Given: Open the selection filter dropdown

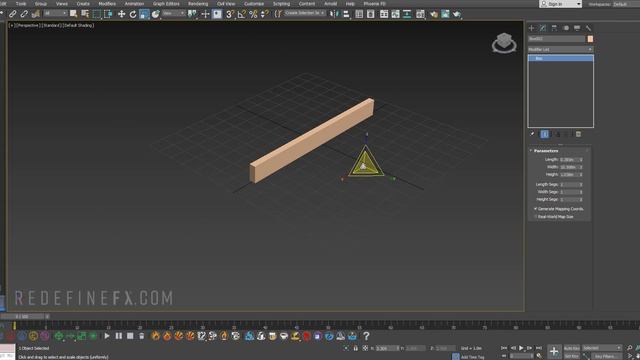Looking at the screenshot, I should coord(55,14).
